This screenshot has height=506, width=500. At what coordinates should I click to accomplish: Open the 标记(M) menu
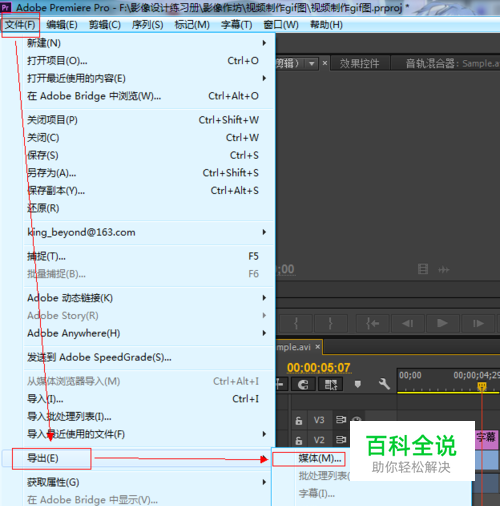(192, 25)
